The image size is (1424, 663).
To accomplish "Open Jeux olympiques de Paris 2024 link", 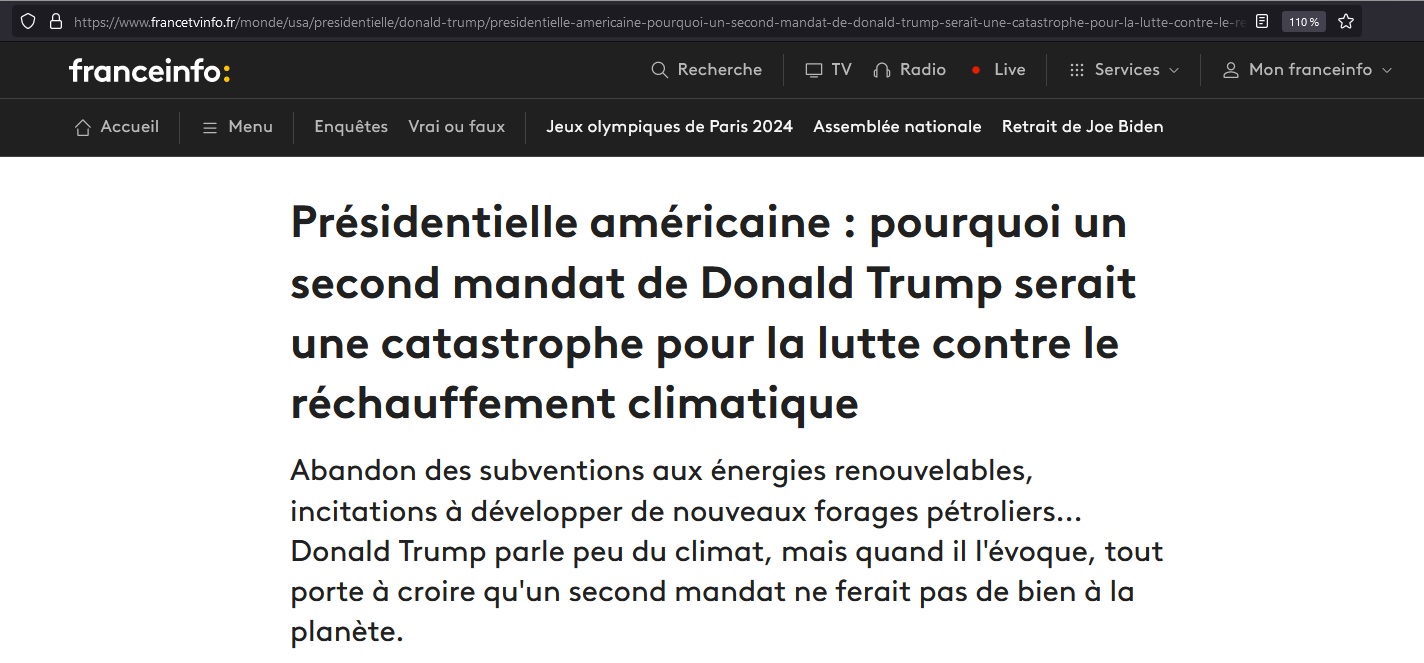I will [x=669, y=127].
